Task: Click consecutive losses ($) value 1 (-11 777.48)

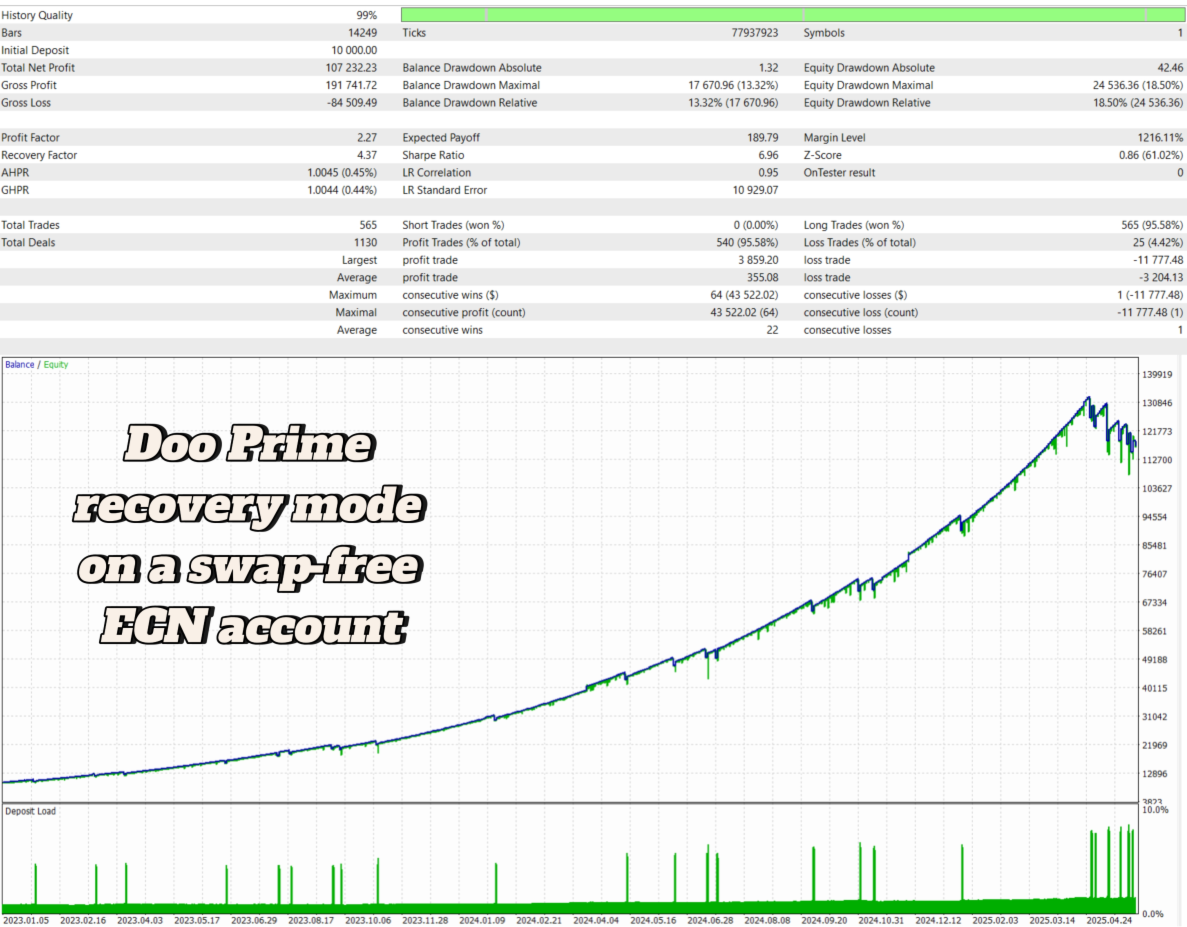Action: pos(1150,294)
